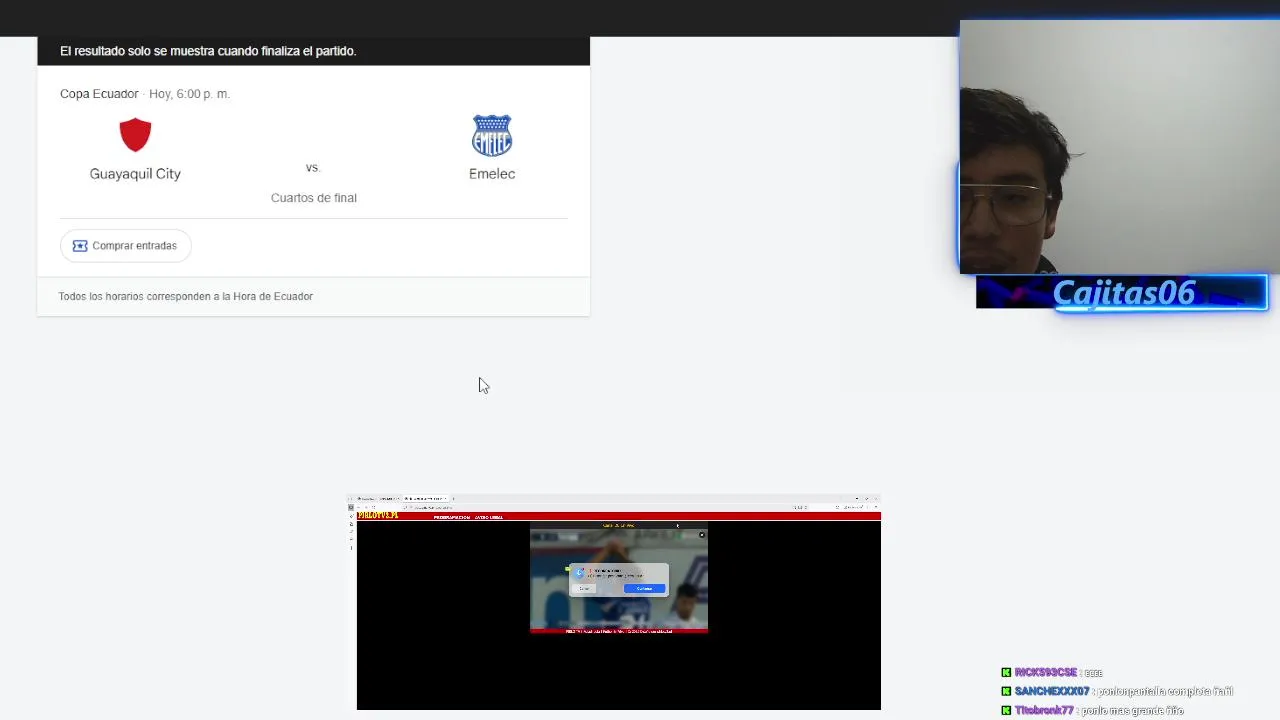Click the blue confirm button in embedded dialog

tap(644, 588)
